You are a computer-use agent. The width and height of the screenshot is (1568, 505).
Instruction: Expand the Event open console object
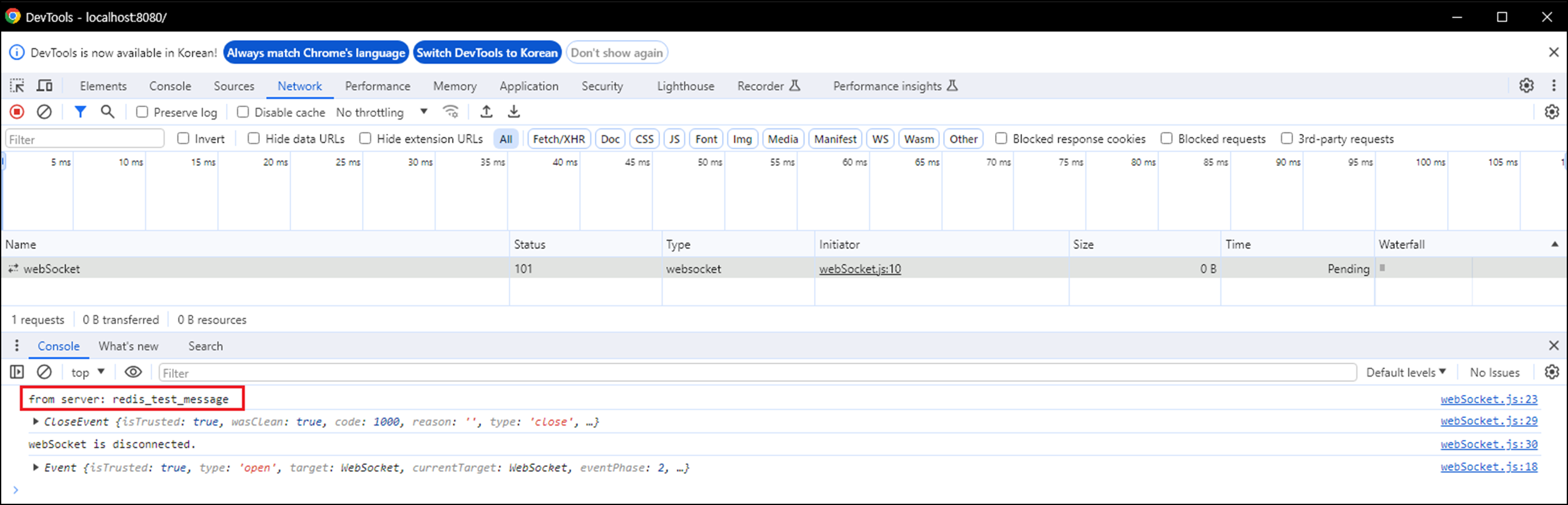tap(36, 467)
